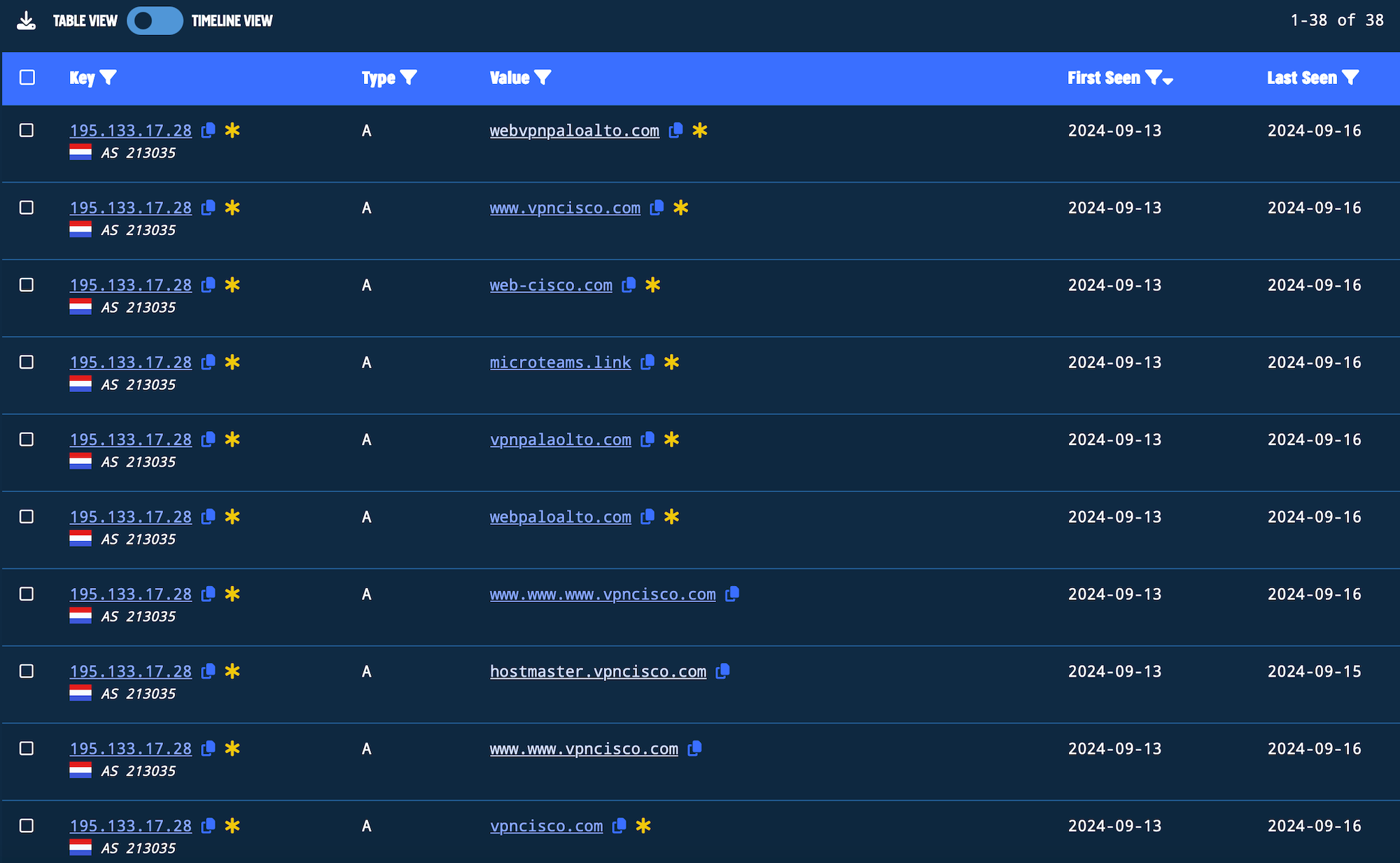Open the First Seen column filter

1153,77
